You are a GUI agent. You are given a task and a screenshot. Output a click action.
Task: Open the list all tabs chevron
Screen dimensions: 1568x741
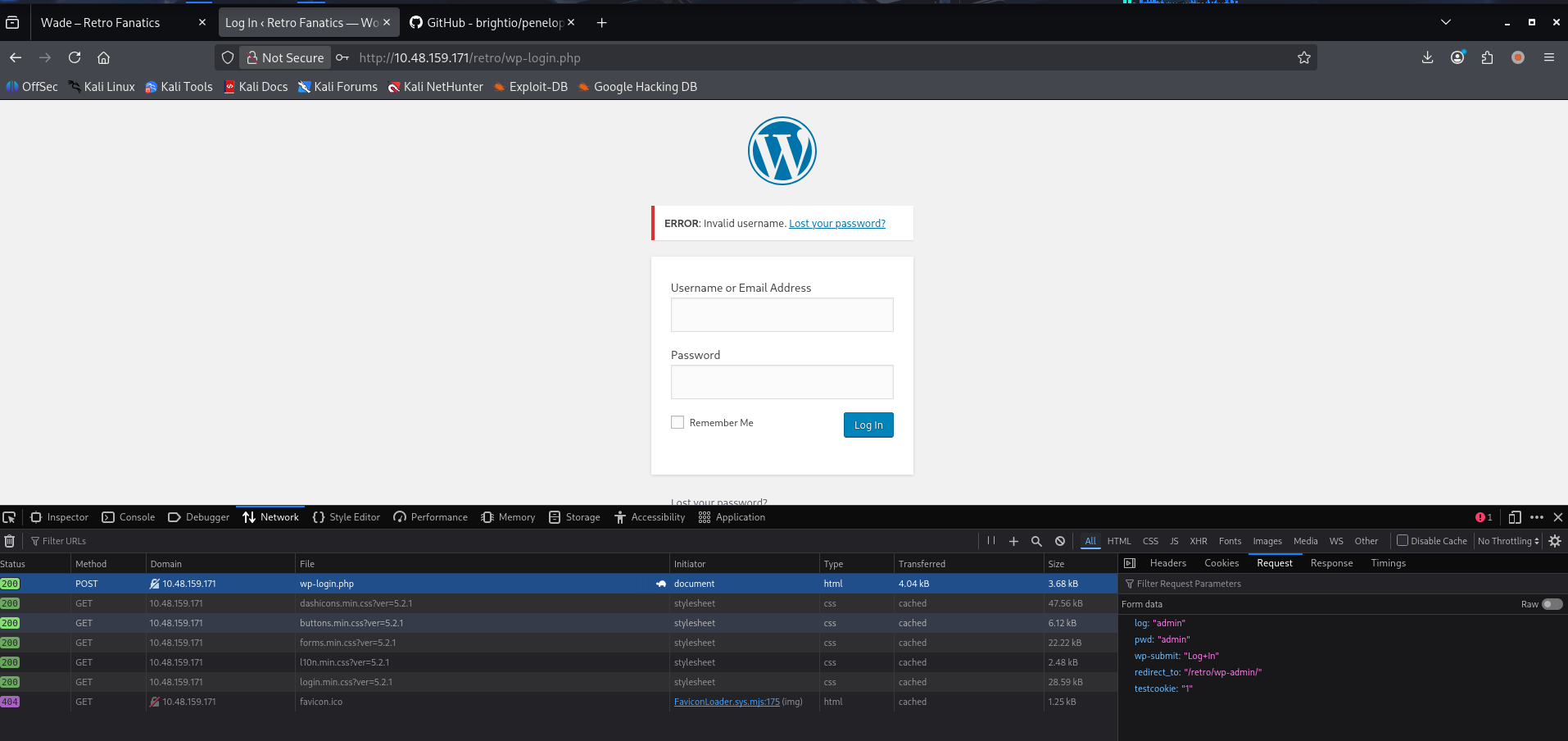coord(1446,22)
